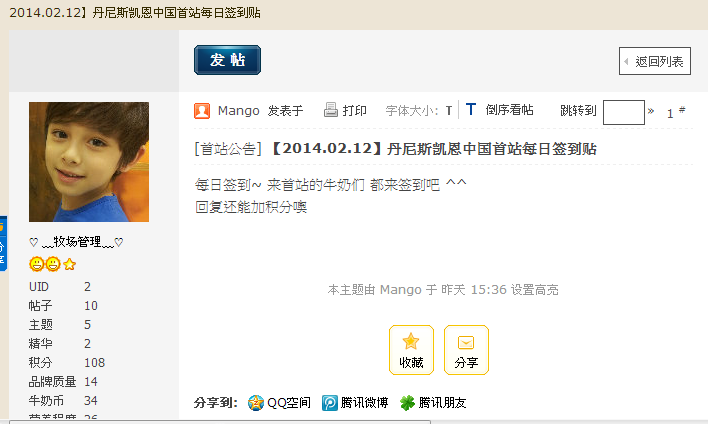
Task: Click the printer icon for 打印
Action: (x=331, y=110)
